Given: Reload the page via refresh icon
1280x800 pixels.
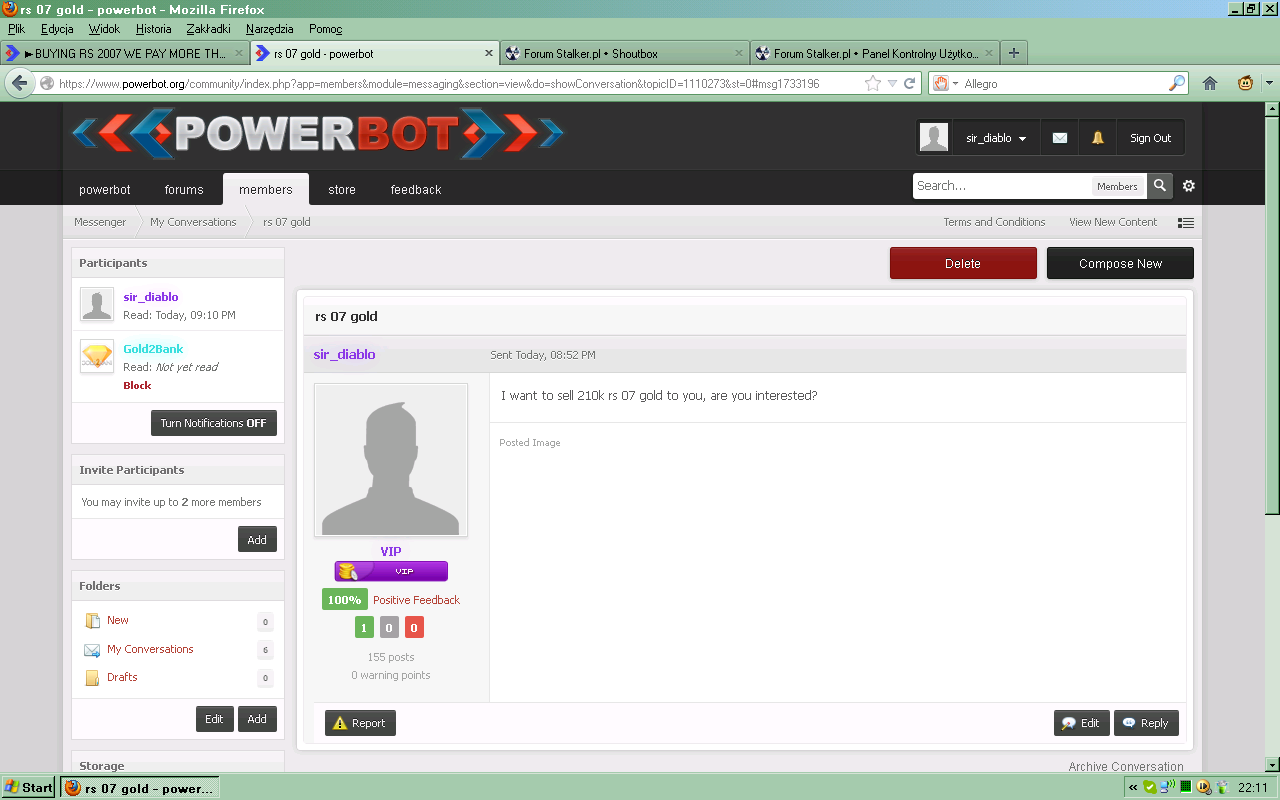Looking at the screenshot, I should pos(909,84).
